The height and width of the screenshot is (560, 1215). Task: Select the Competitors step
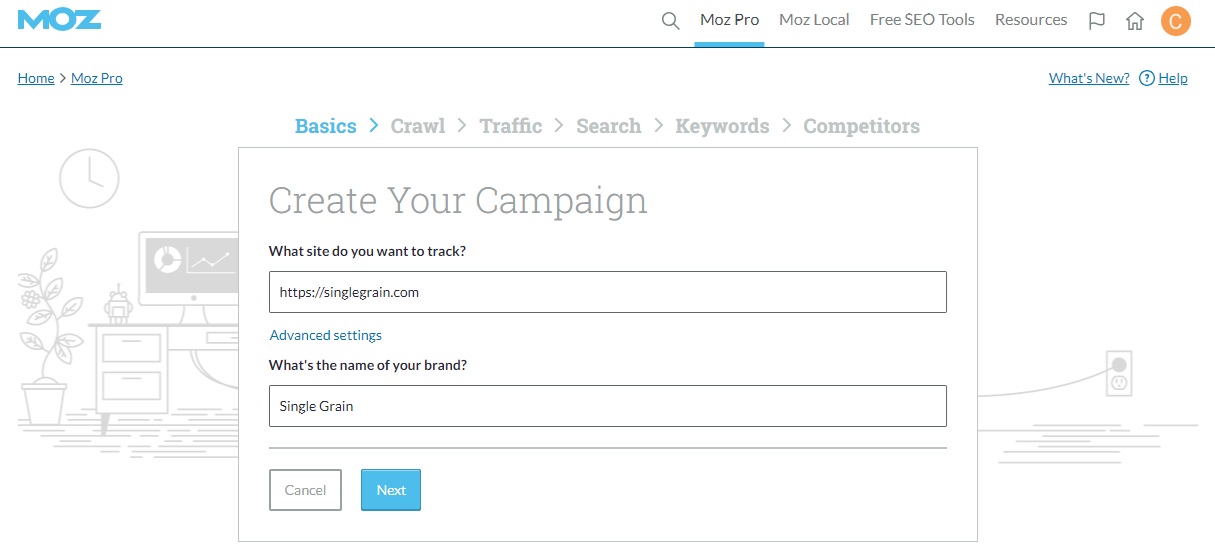click(862, 126)
